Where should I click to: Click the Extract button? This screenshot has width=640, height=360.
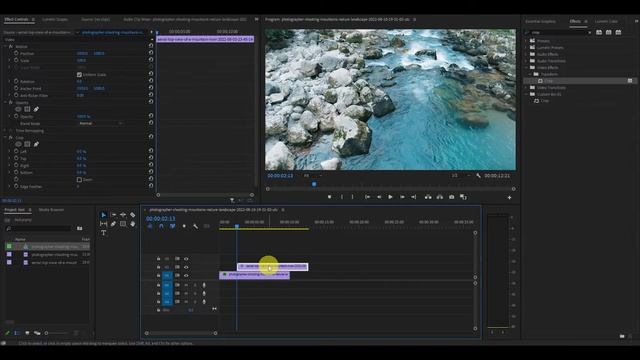[x=440, y=197]
